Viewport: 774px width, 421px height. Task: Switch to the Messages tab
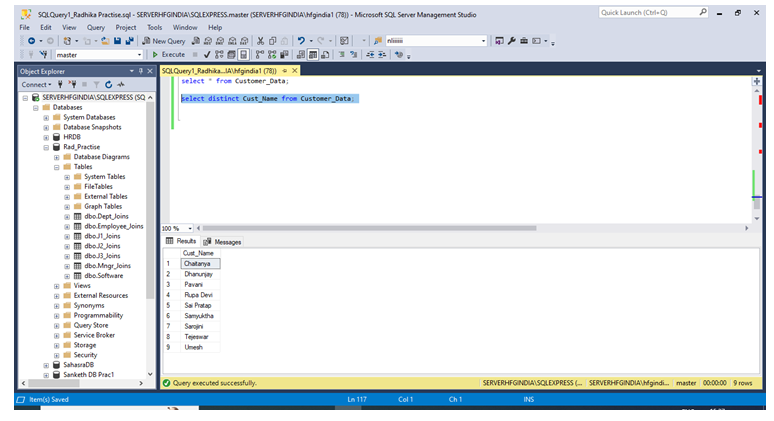tap(222, 241)
